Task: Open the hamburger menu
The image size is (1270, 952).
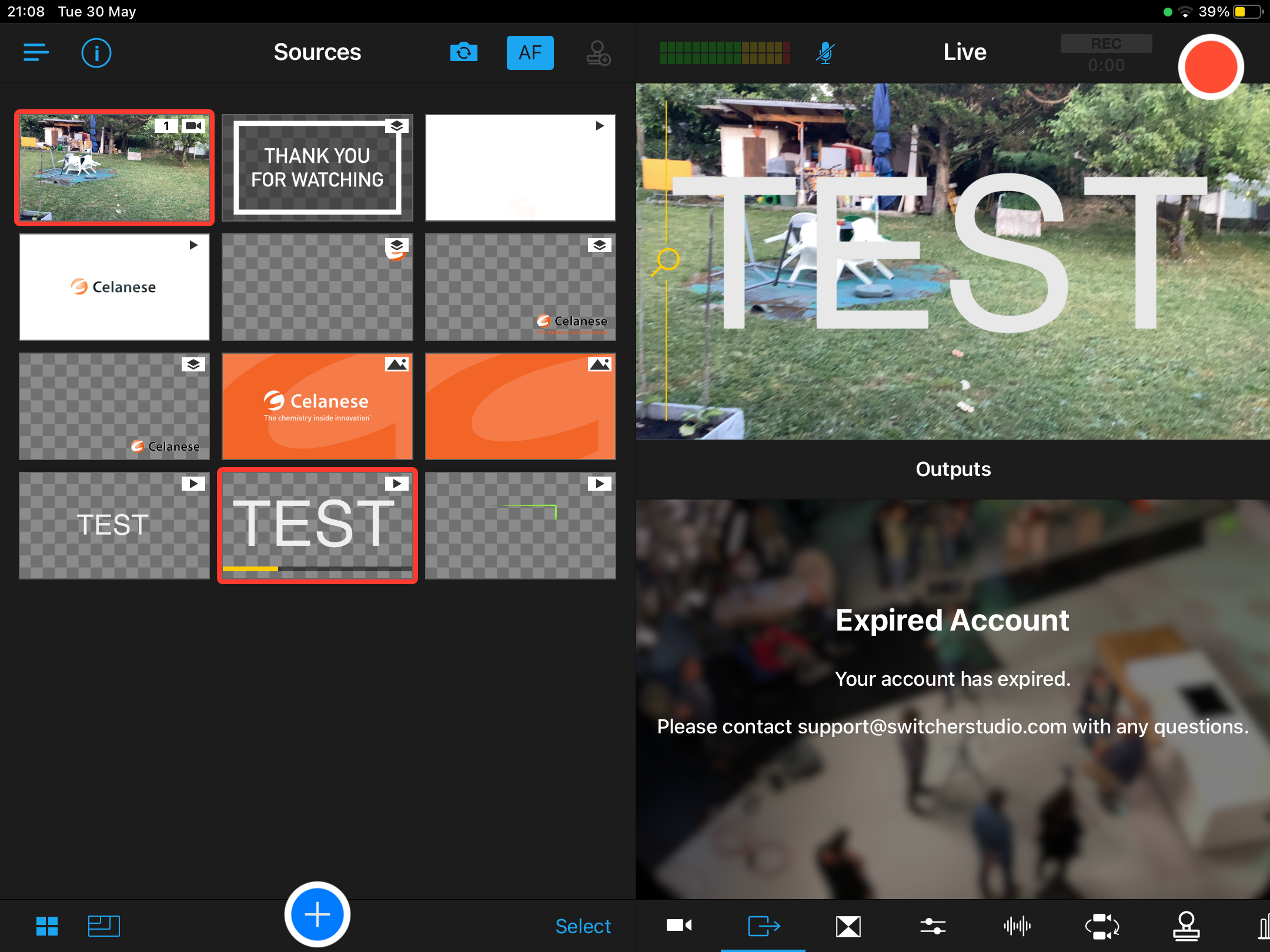Action: coord(36,52)
